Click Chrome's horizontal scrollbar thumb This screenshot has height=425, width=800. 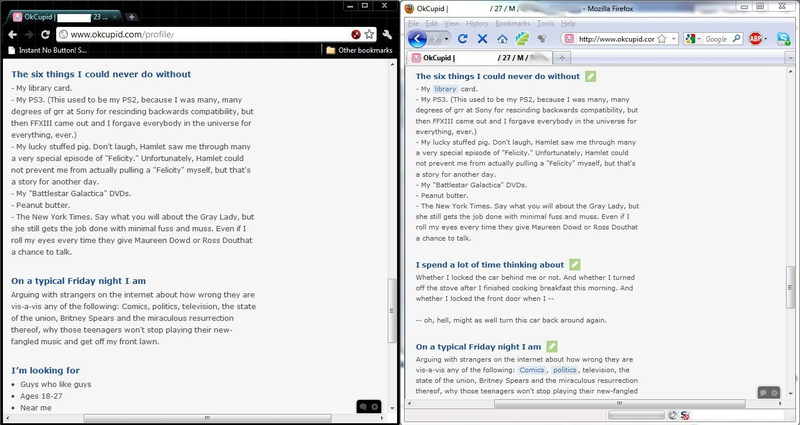(x=208, y=418)
